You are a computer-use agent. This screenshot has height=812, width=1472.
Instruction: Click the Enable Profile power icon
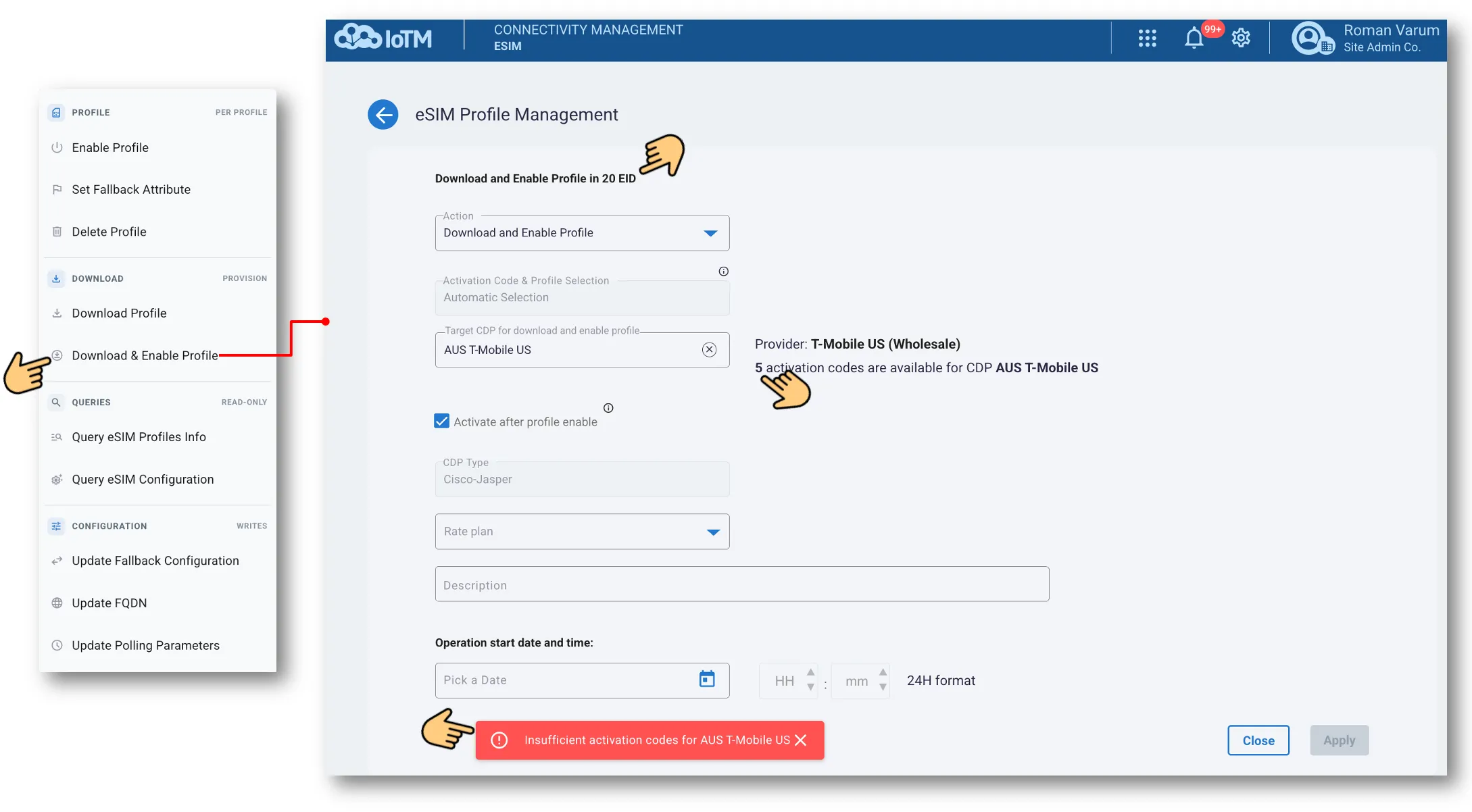tap(57, 147)
